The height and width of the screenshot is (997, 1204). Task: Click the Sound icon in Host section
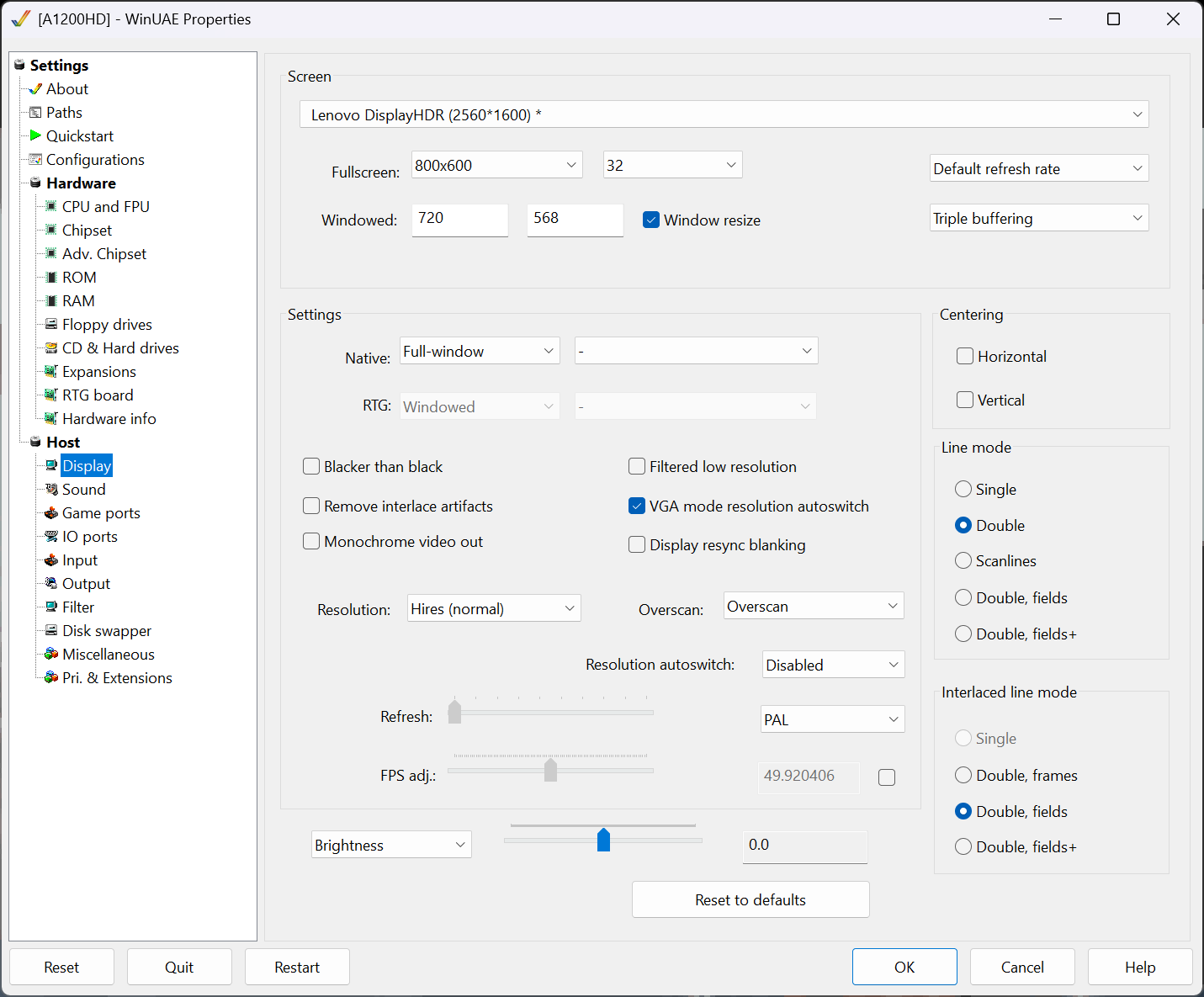[x=51, y=489]
